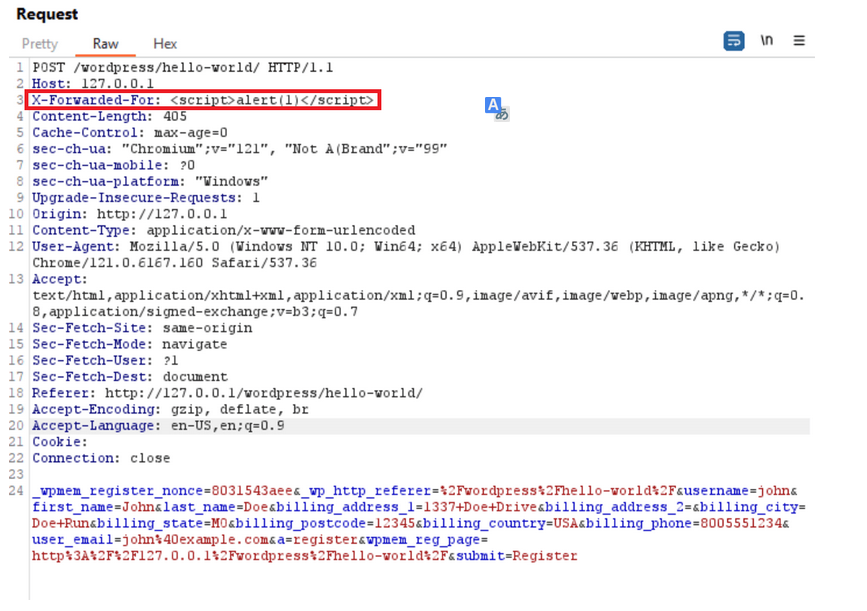This screenshot has height=611, width=867.
Task: Click the Host: 127.0.0.1 header line
Action: click(x=93, y=83)
